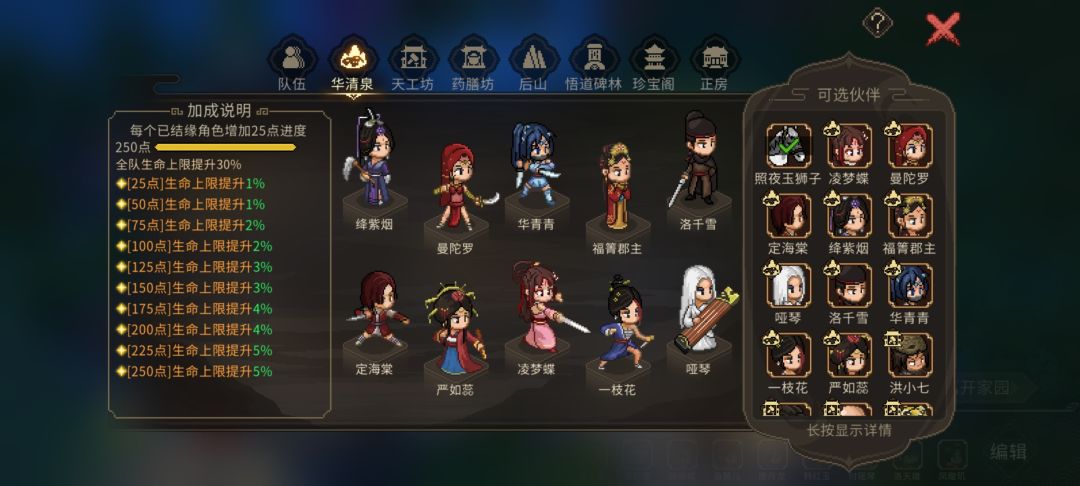Open the 正房 main house icon
1080x486 pixels.
pyautogui.click(x=714, y=58)
